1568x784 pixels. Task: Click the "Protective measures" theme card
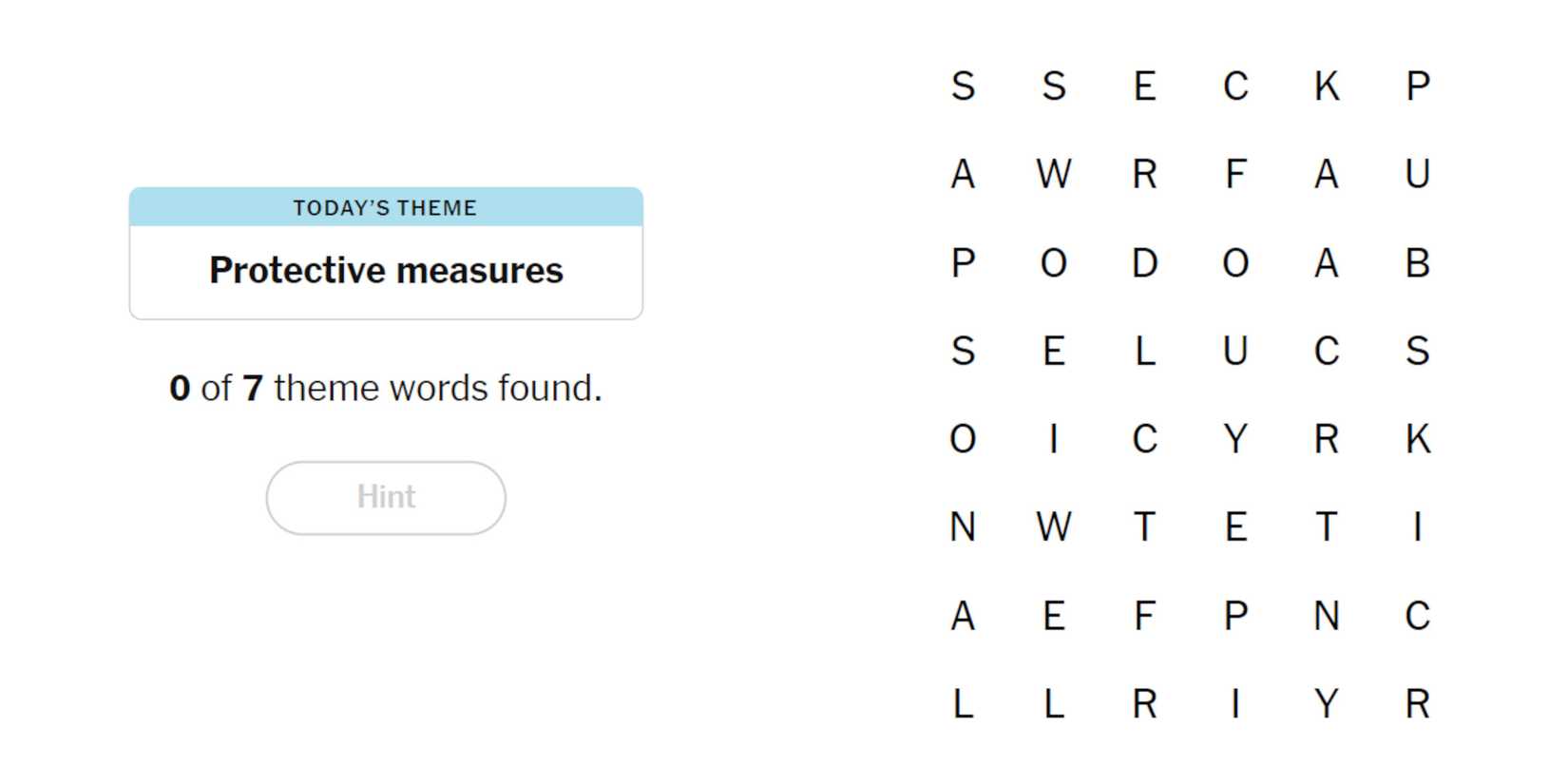386,271
